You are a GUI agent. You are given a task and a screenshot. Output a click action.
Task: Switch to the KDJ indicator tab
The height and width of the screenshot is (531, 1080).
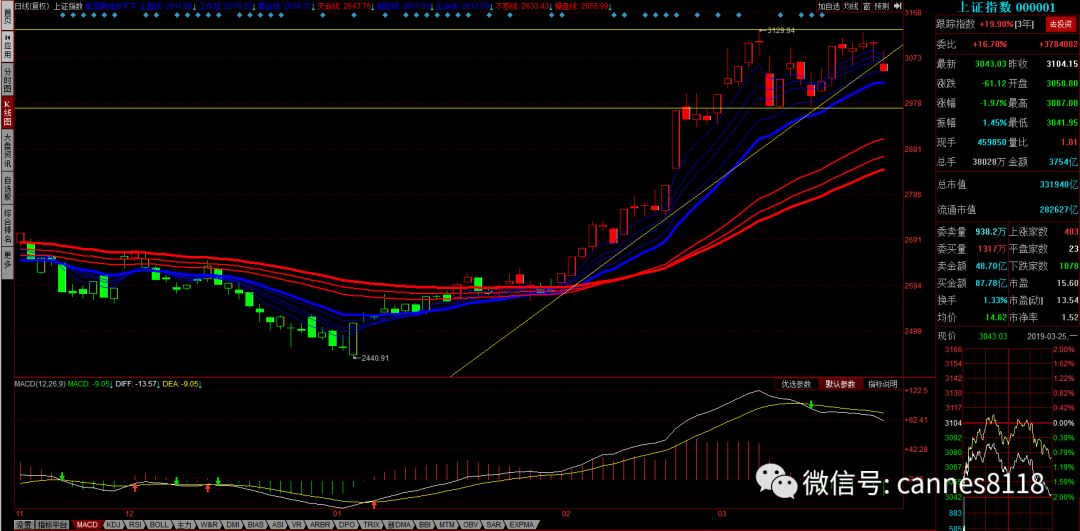pyautogui.click(x=113, y=524)
